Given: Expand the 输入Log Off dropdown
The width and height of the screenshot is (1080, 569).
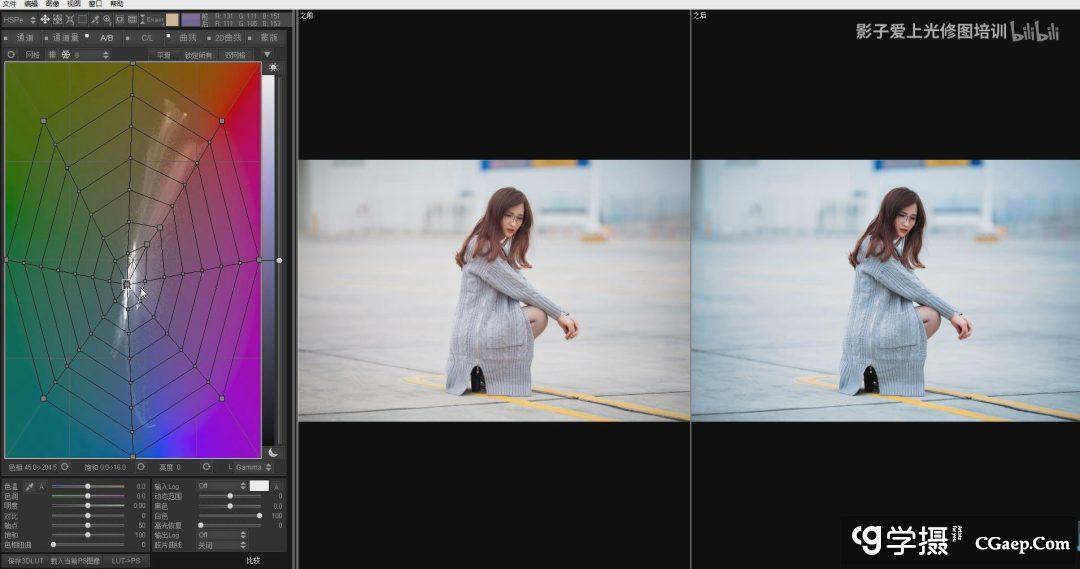Looking at the screenshot, I should tap(220, 486).
